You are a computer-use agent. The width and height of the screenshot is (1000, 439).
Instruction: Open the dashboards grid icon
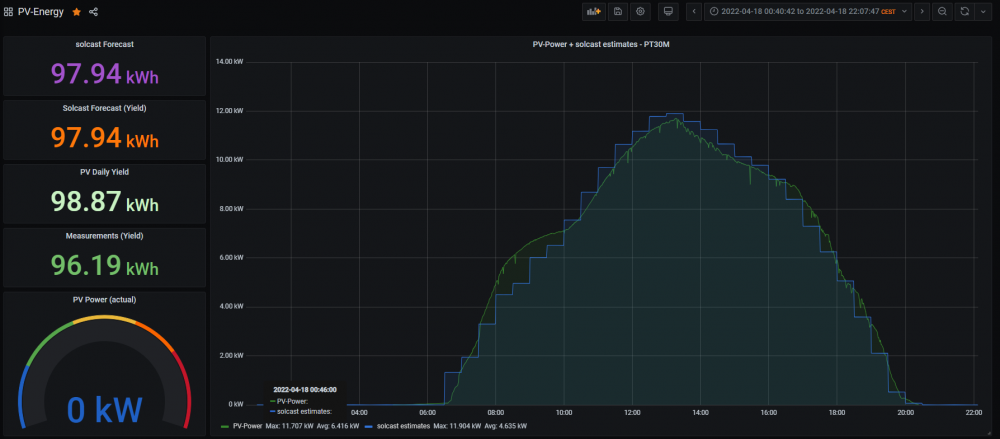tap(8, 11)
